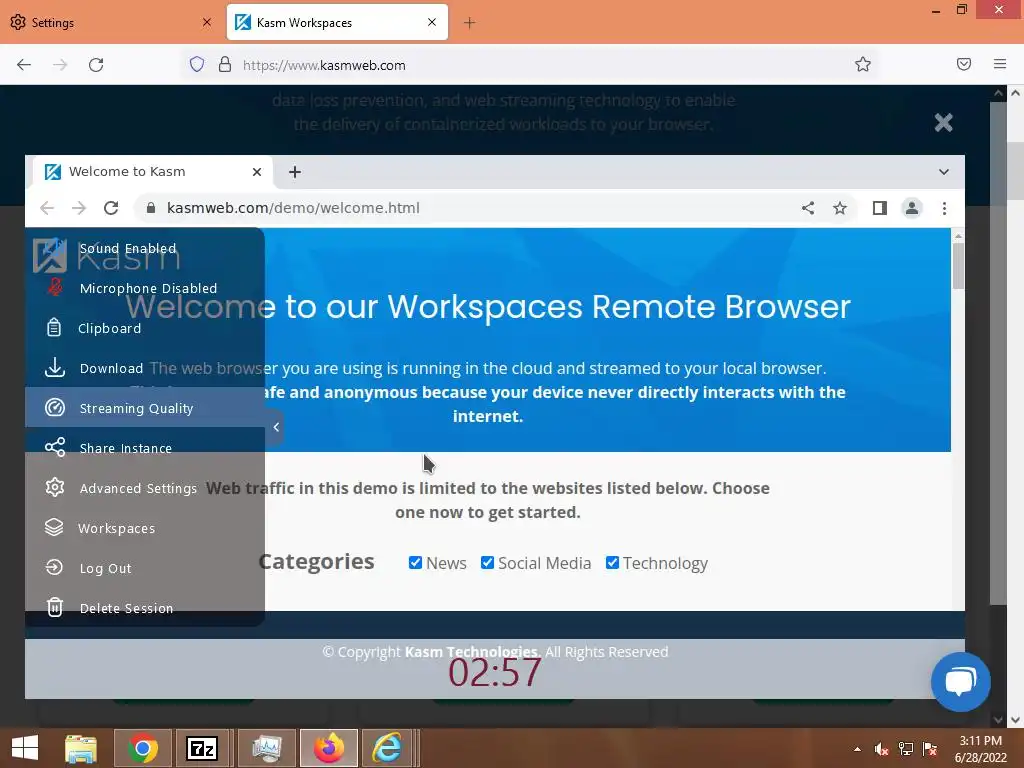This screenshot has width=1024, height=768.
Task: Click the muted volume tray icon
Action: [881, 749]
